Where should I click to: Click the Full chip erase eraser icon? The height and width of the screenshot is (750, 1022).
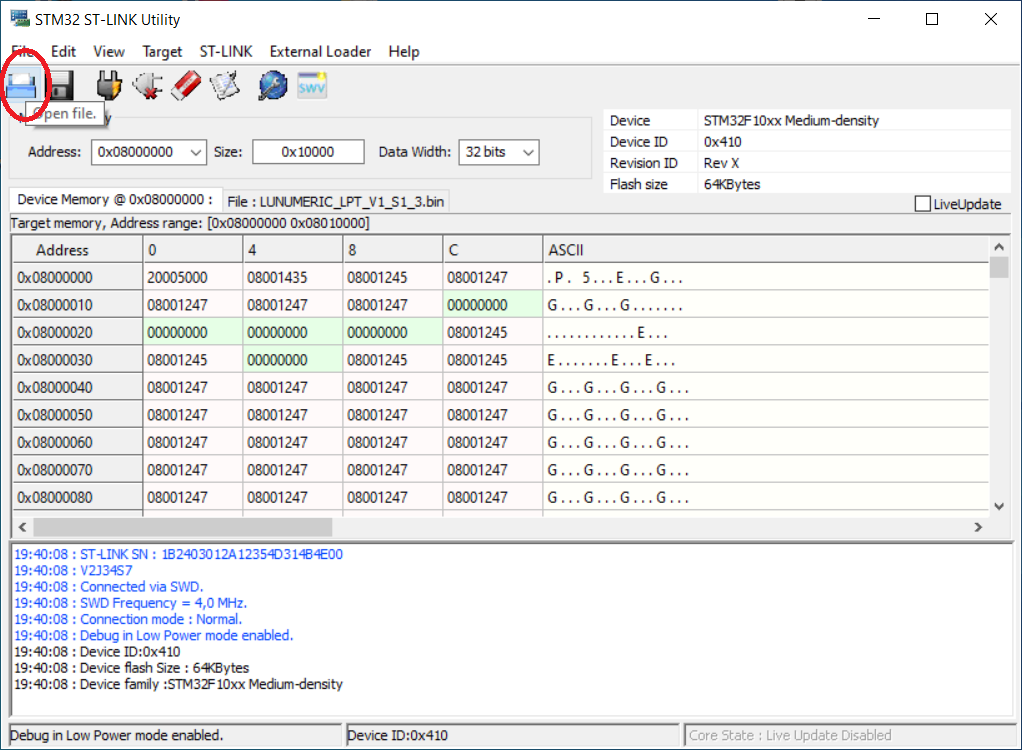pyautogui.click(x=187, y=86)
